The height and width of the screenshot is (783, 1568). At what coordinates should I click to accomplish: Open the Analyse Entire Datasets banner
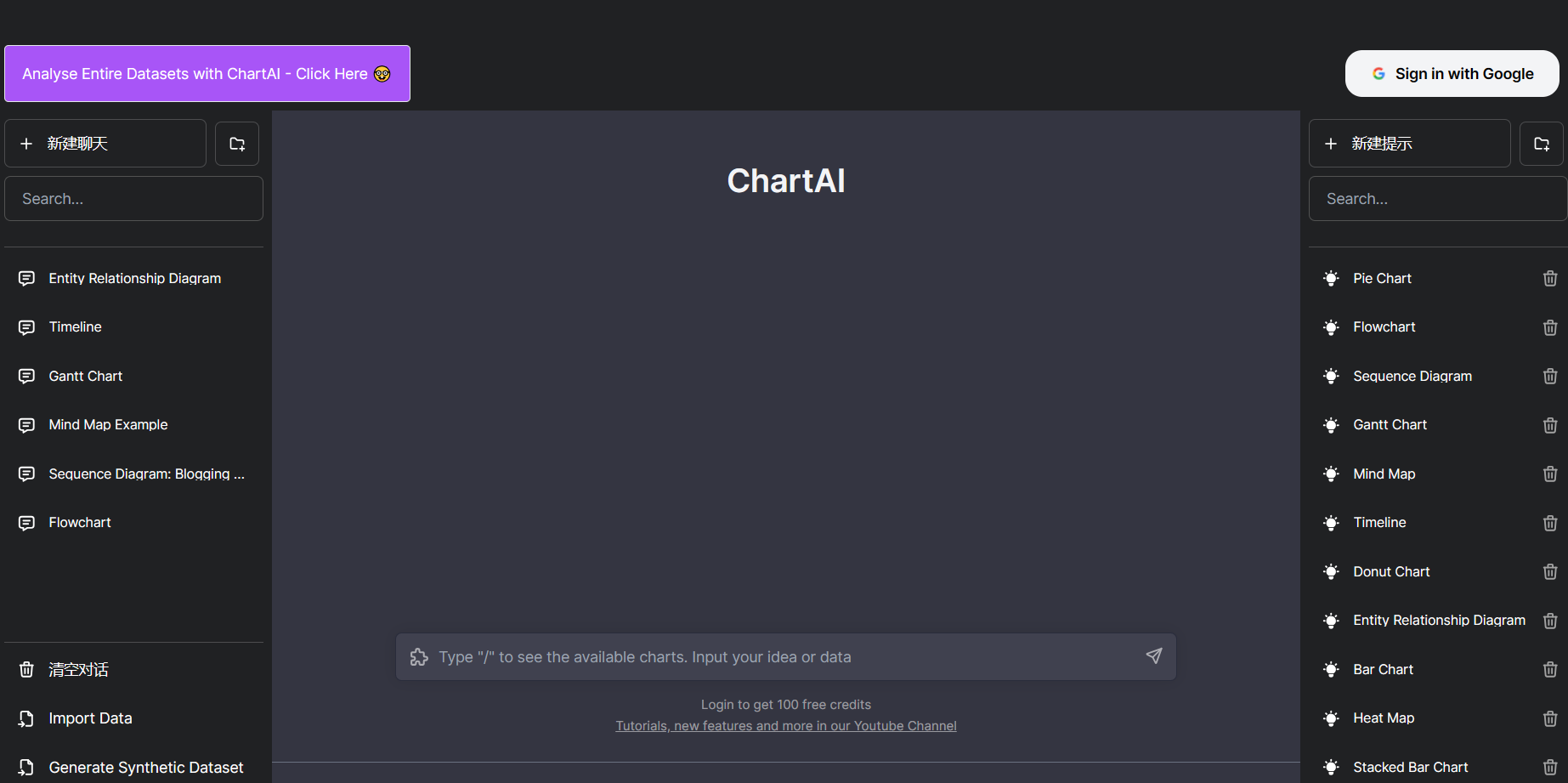(207, 73)
